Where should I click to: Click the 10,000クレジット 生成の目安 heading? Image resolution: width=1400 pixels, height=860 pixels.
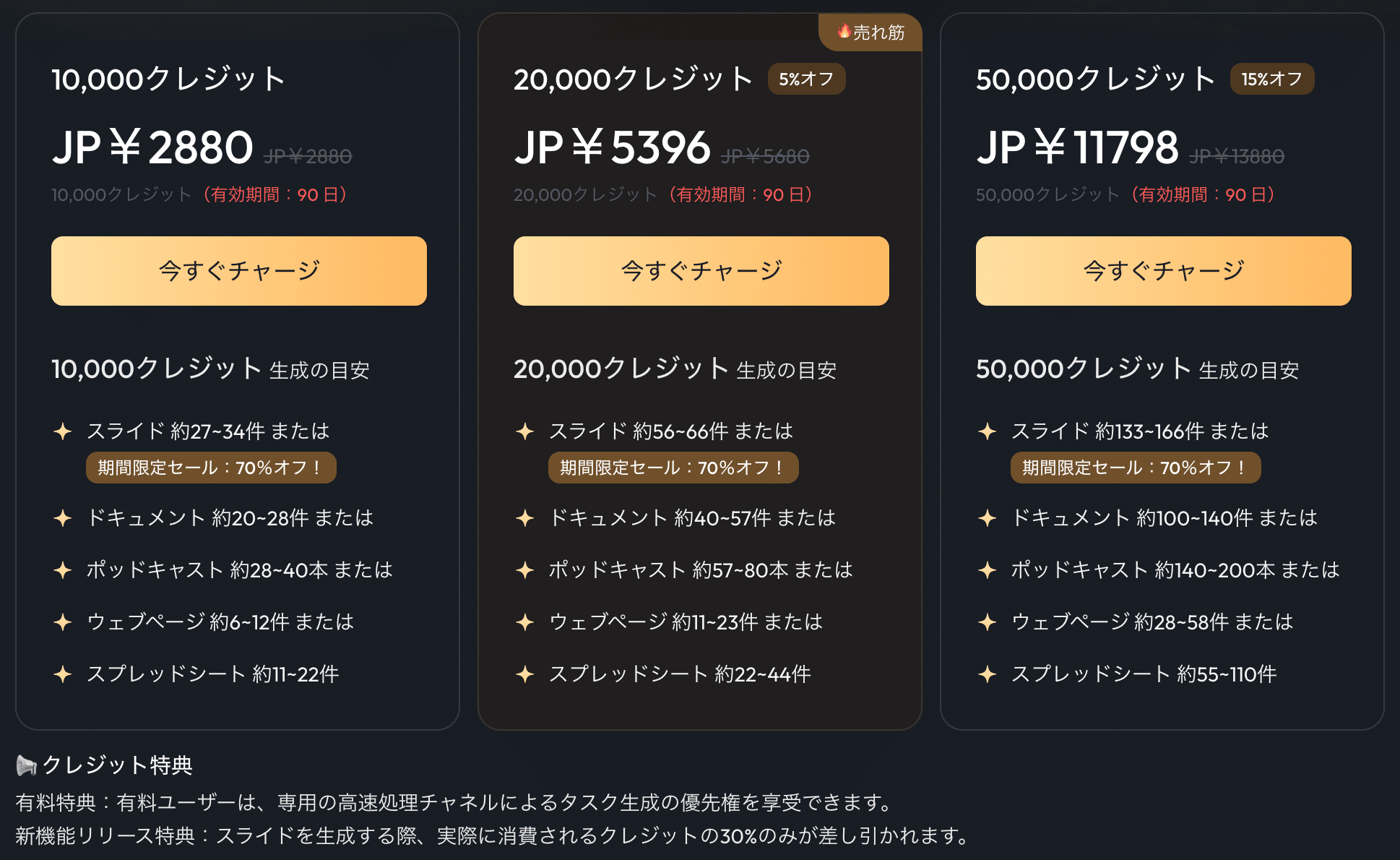(210, 369)
